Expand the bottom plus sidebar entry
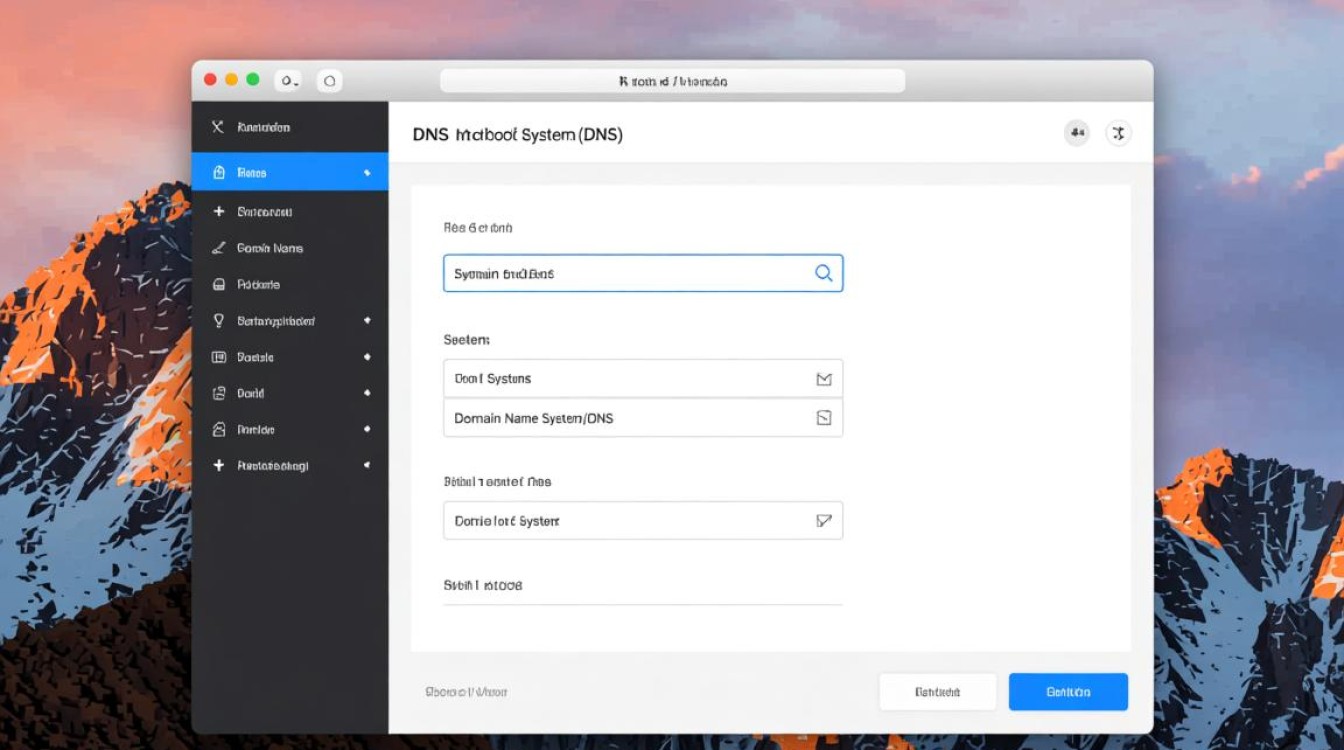 point(366,465)
